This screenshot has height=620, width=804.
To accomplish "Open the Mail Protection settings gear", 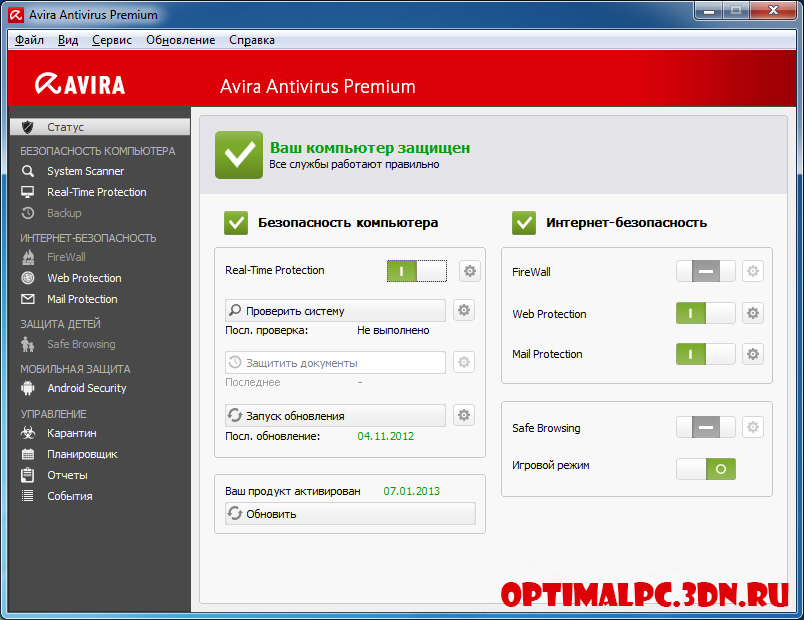I will point(753,354).
